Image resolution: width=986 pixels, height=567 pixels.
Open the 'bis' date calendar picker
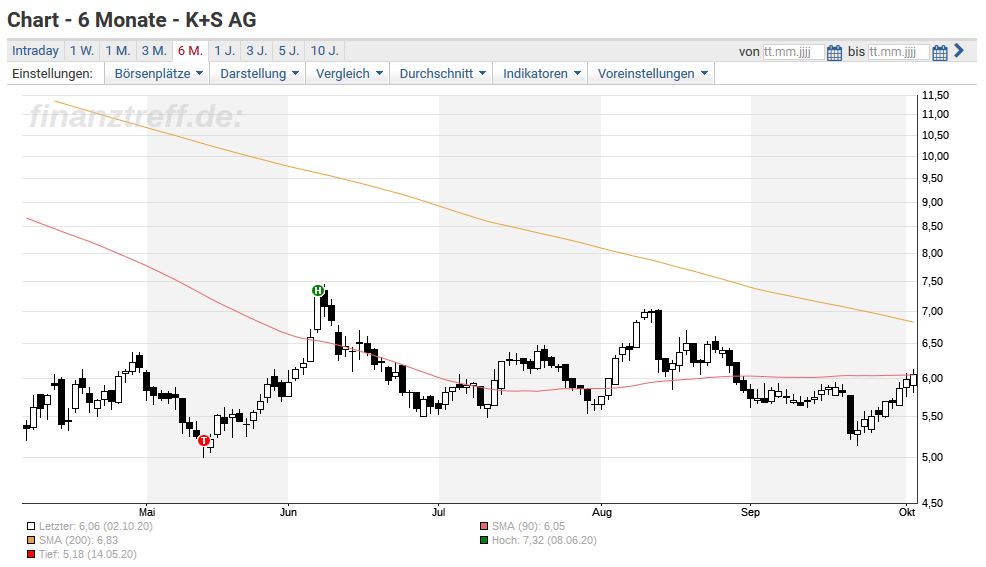pyautogui.click(x=939, y=52)
